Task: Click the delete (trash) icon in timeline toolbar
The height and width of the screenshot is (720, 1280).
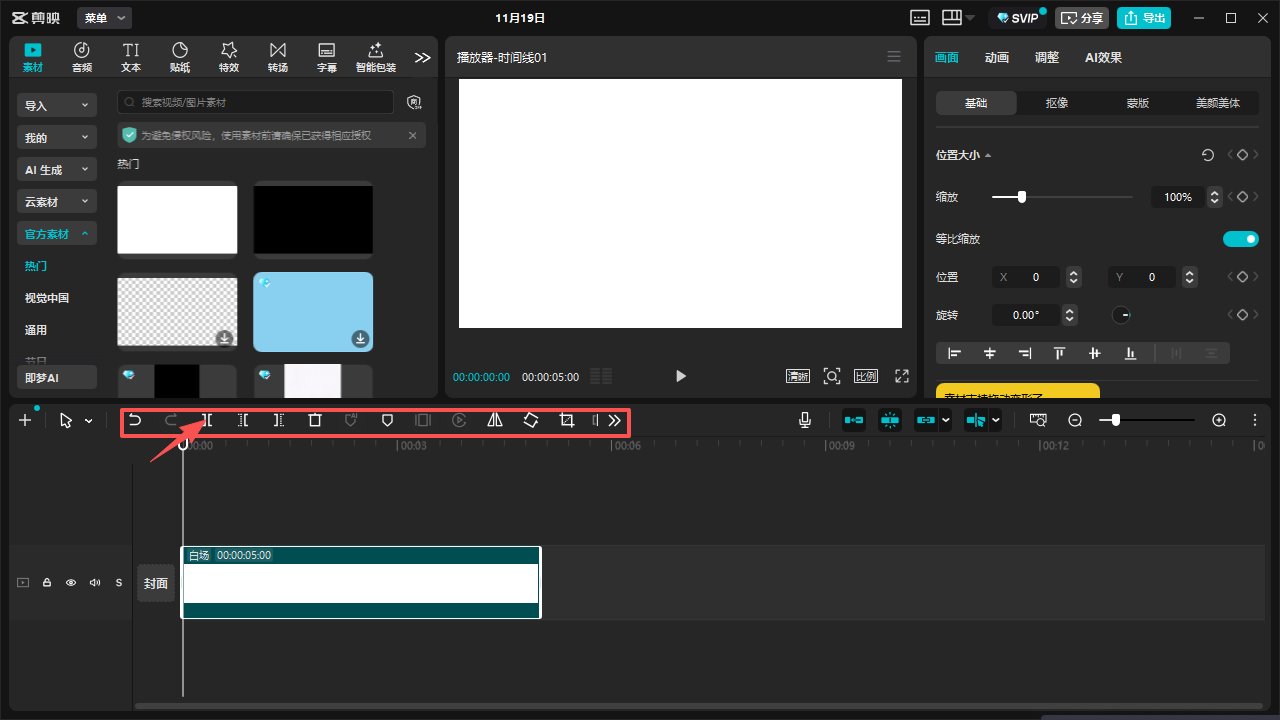Action: [x=315, y=421]
